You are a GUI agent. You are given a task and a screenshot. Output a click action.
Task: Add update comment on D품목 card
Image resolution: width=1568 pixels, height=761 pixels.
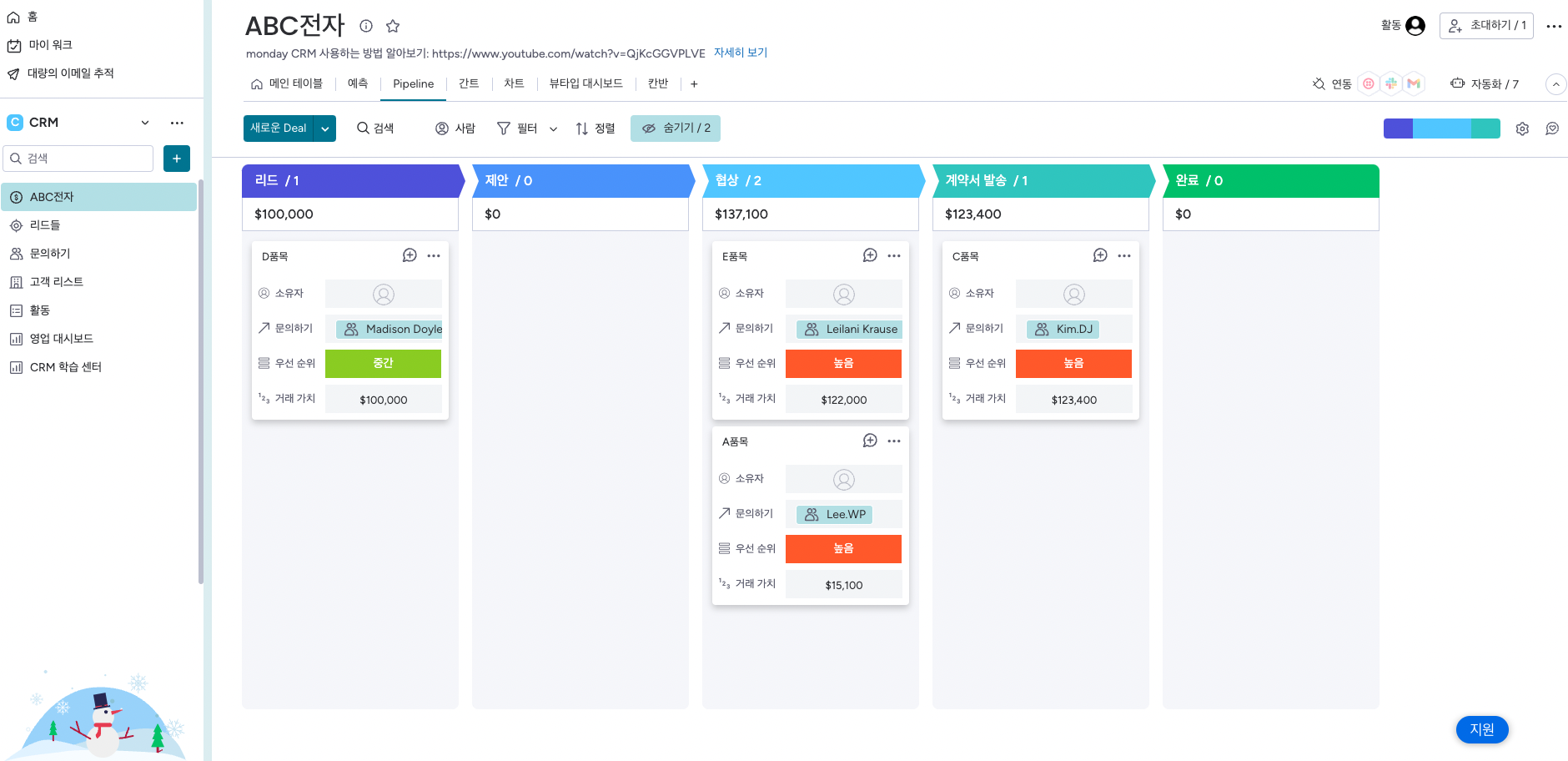[x=410, y=255]
